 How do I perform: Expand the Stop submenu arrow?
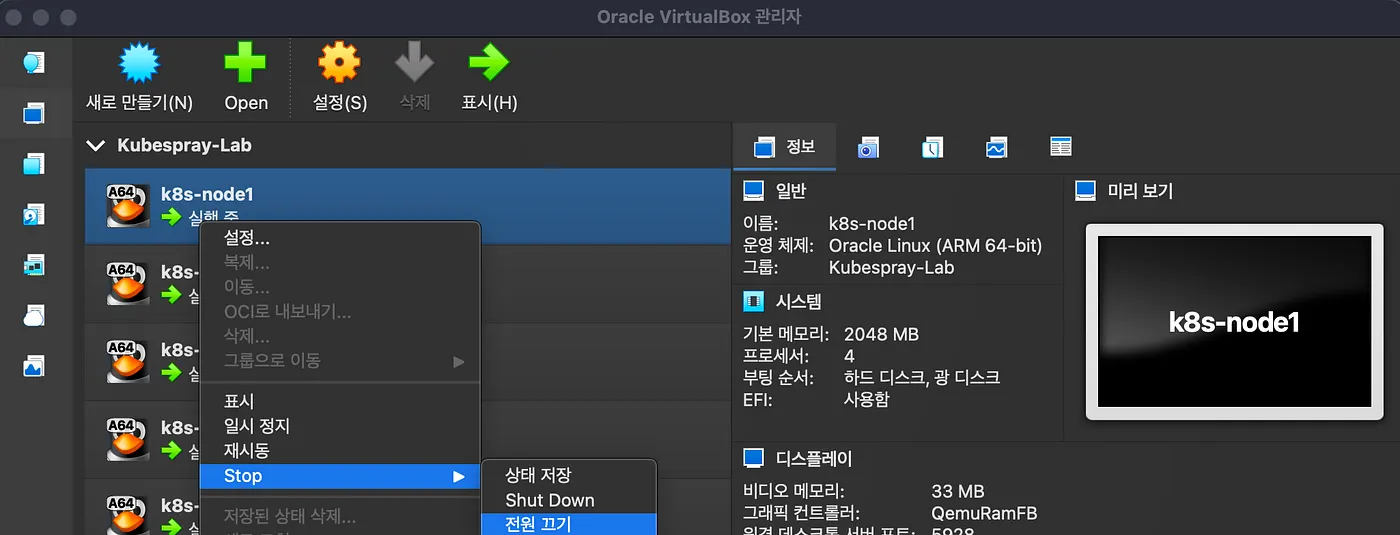[459, 477]
